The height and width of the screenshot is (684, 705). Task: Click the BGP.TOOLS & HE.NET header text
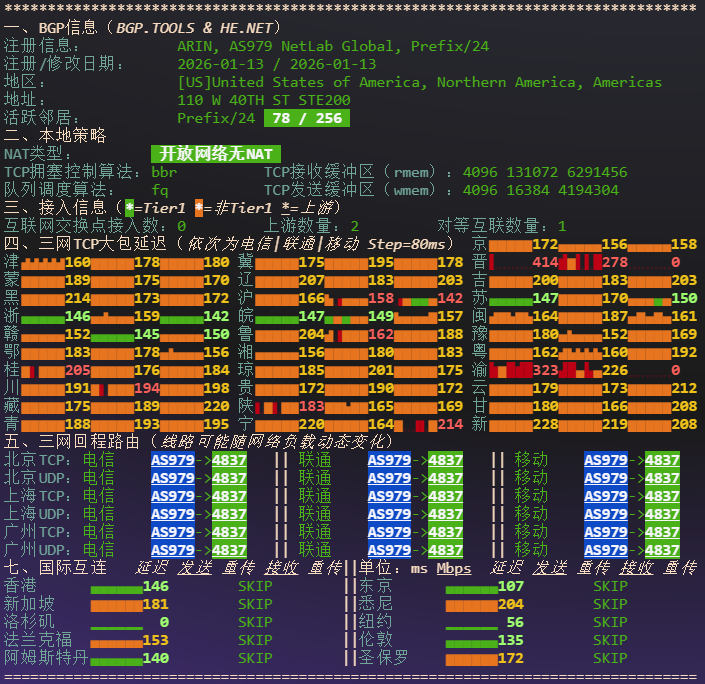point(194,28)
